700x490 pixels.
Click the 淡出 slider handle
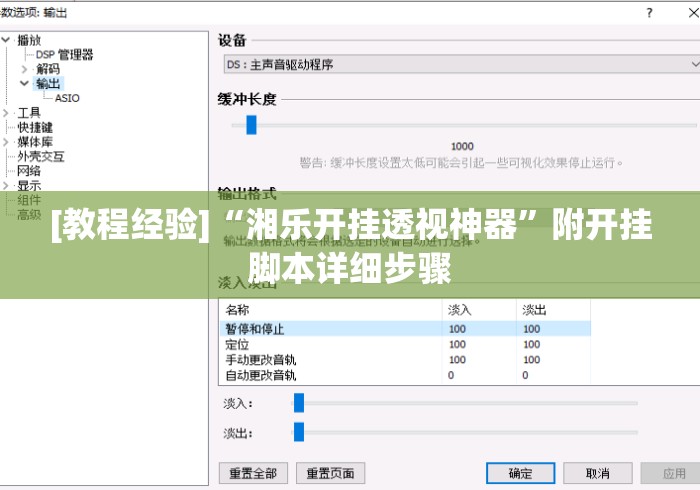tap(299, 432)
